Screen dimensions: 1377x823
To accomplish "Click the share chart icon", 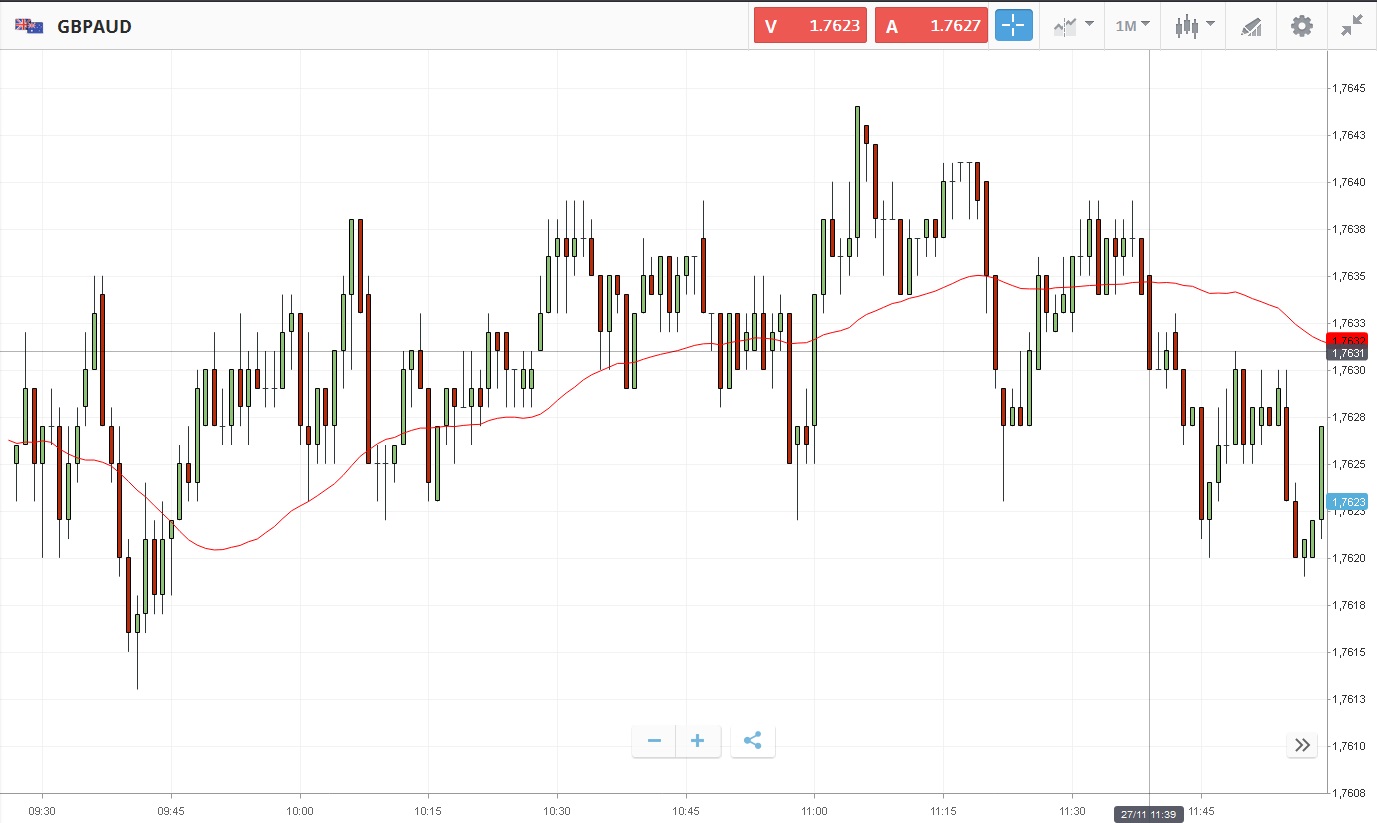I will pyautogui.click(x=753, y=741).
